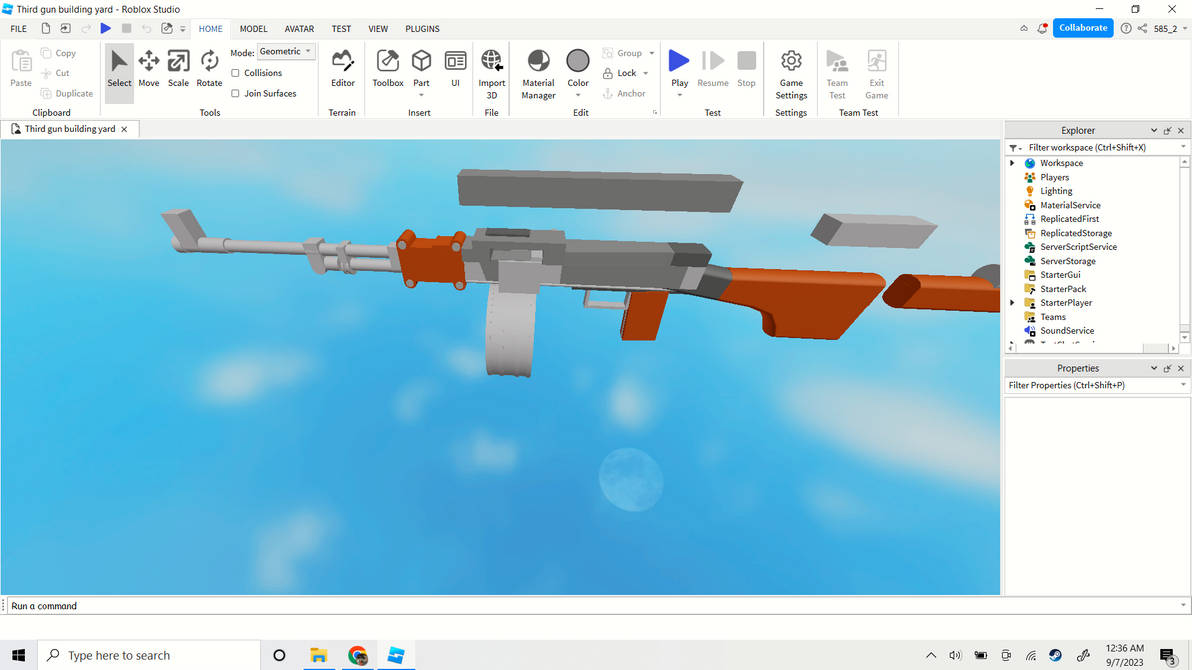Open the Lock dropdown arrow
The width and height of the screenshot is (1192, 670).
(646, 73)
